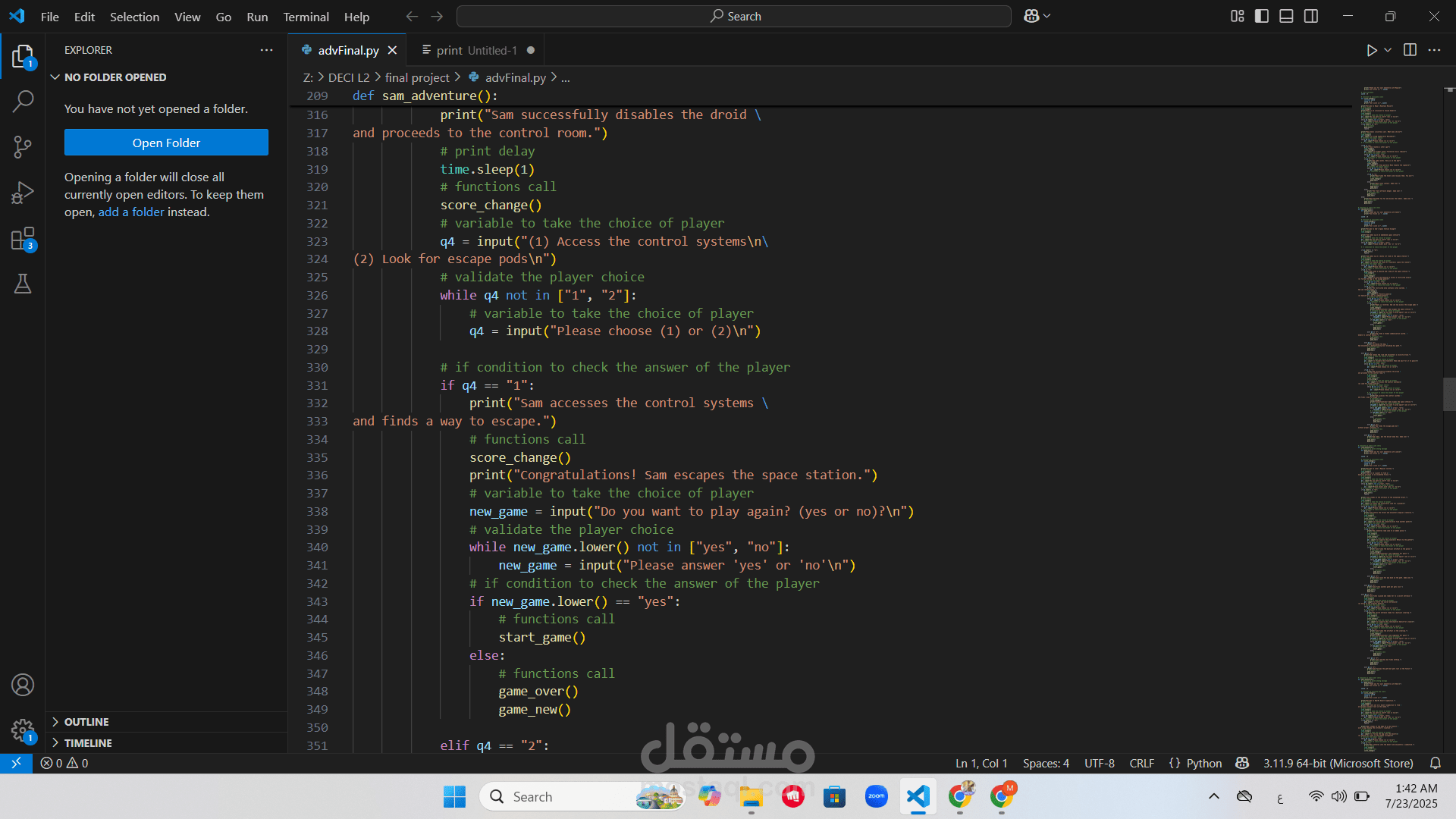The height and width of the screenshot is (819, 1456).
Task: Open the Terminal menu
Action: pos(306,17)
